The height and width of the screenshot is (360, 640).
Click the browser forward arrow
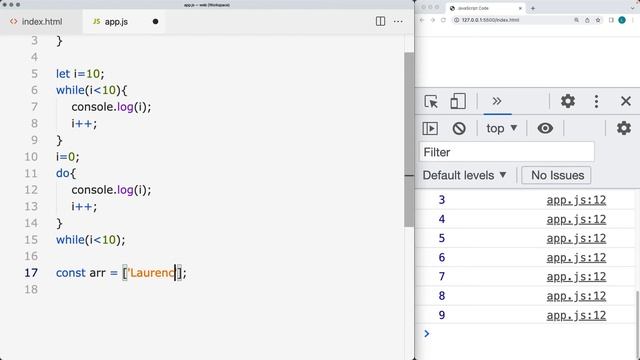click(433, 20)
